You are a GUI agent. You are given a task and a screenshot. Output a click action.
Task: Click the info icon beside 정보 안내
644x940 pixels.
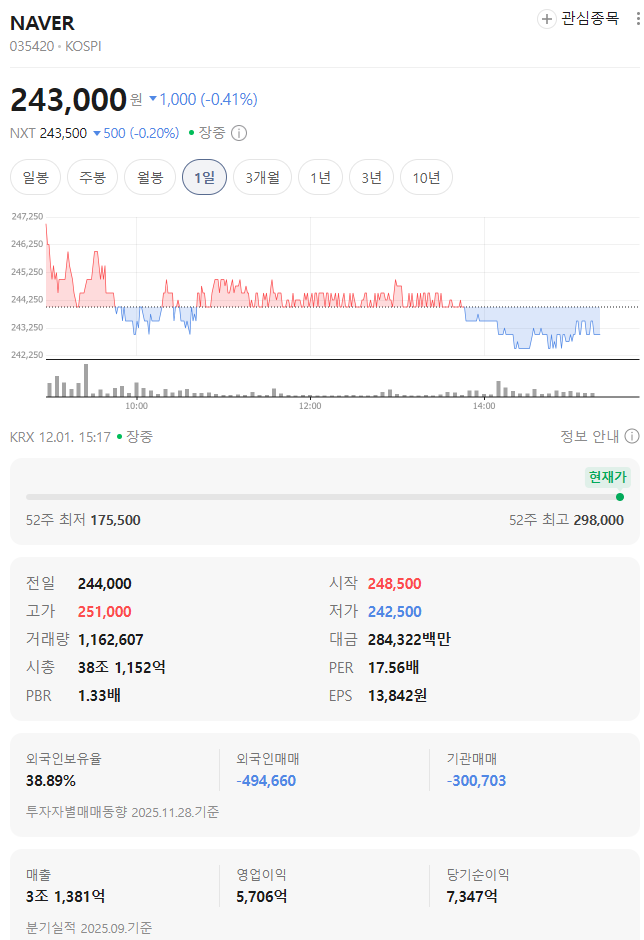(632, 436)
